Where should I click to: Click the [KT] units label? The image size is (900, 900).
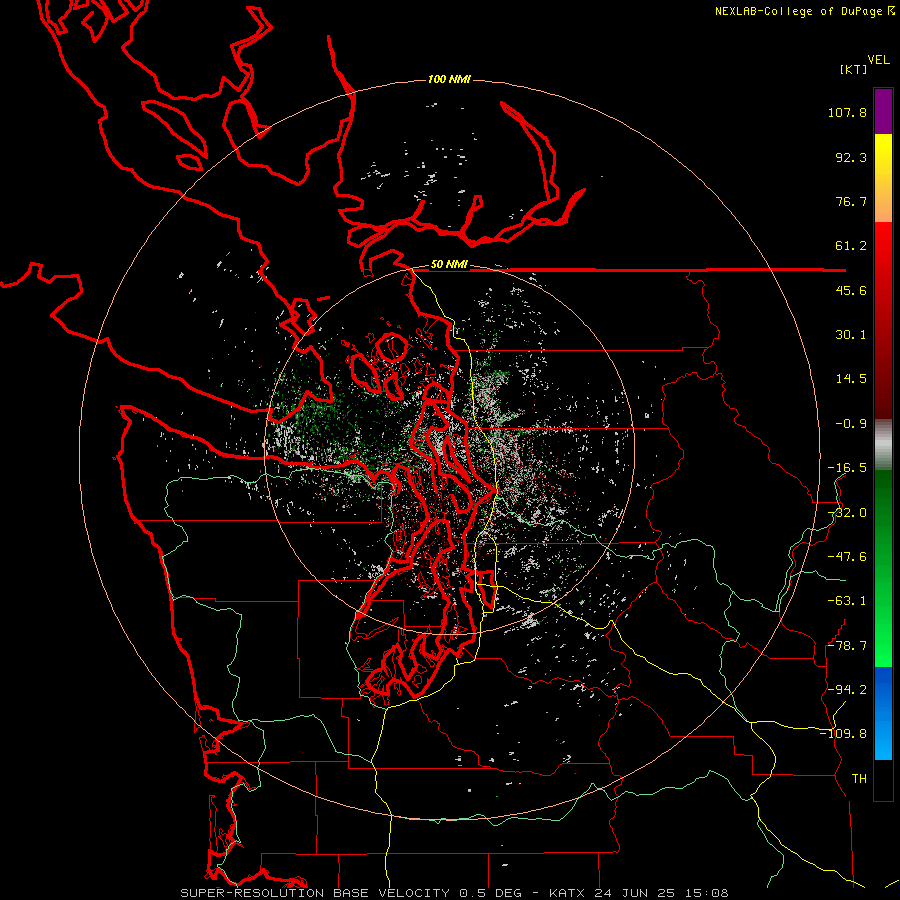pyautogui.click(x=854, y=69)
